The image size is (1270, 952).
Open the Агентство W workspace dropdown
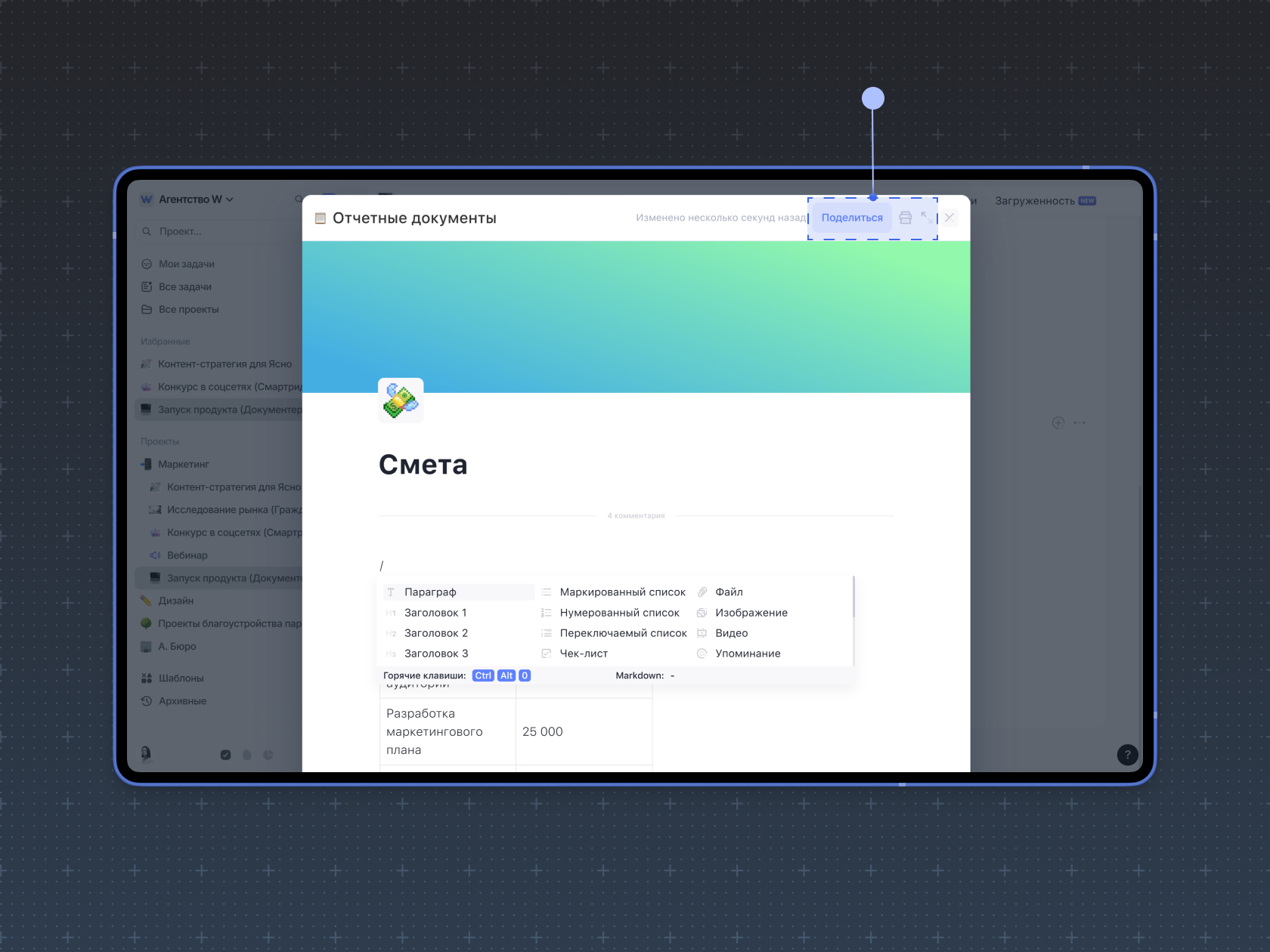(188, 199)
